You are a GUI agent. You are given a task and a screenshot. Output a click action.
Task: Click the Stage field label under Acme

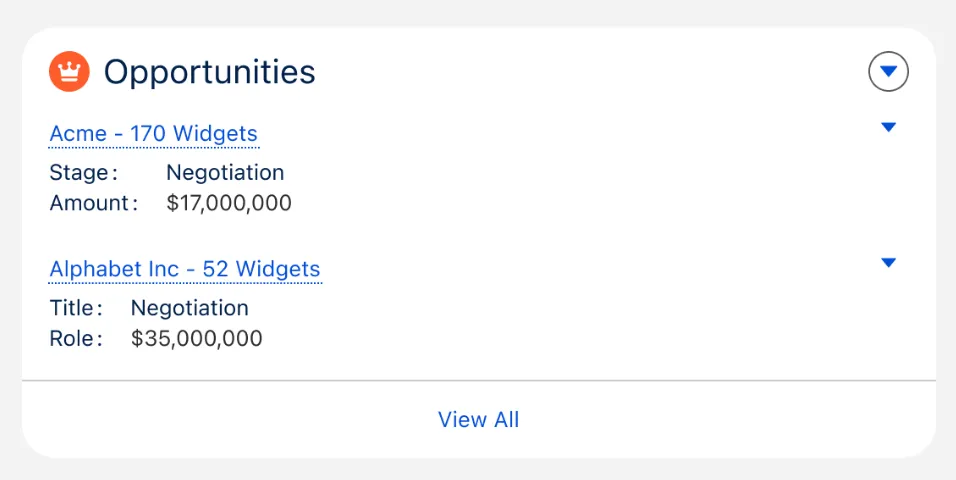(x=82, y=173)
